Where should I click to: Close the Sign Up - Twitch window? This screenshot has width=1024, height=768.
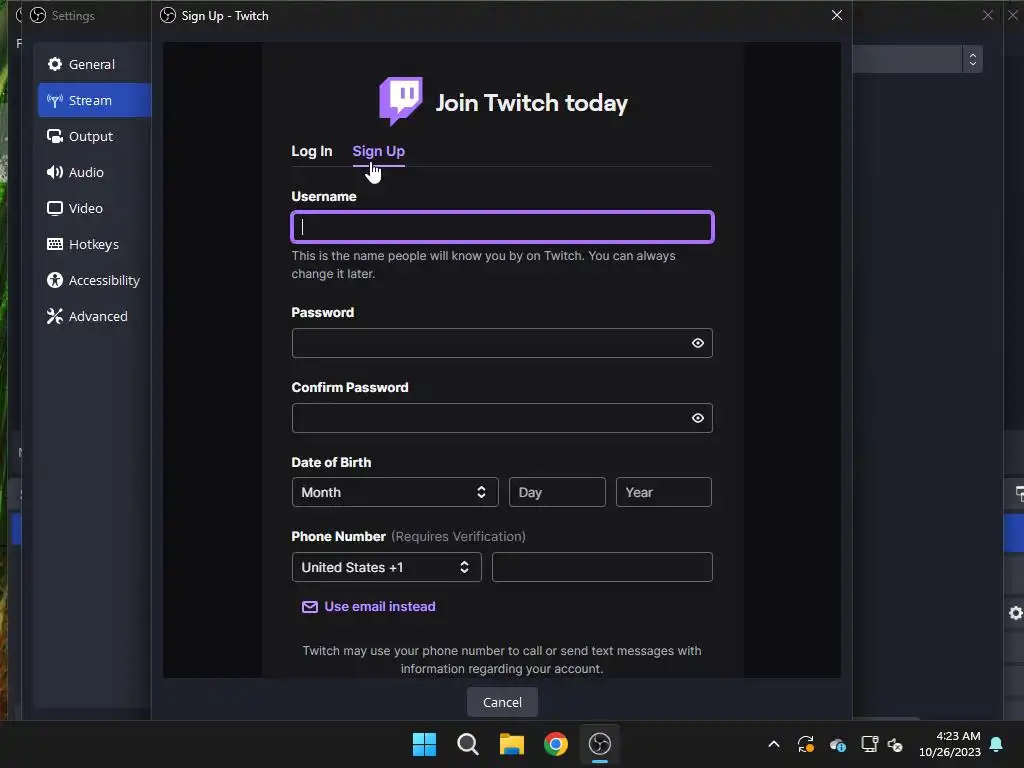click(837, 15)
